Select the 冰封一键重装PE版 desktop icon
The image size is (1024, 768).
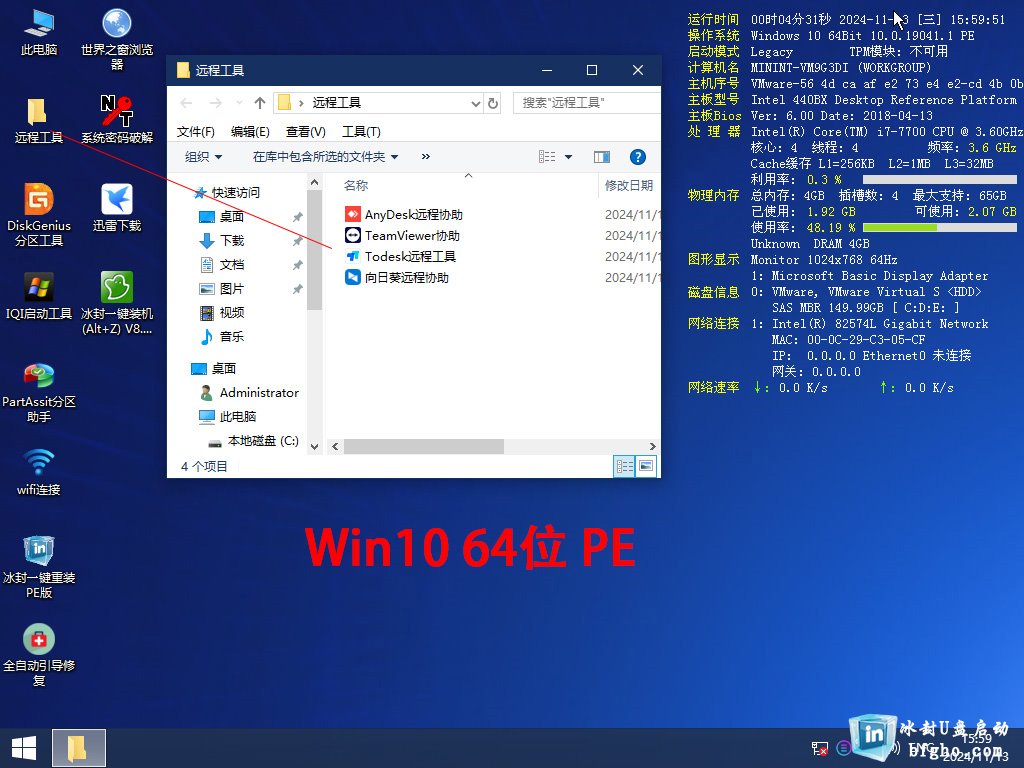39,567
